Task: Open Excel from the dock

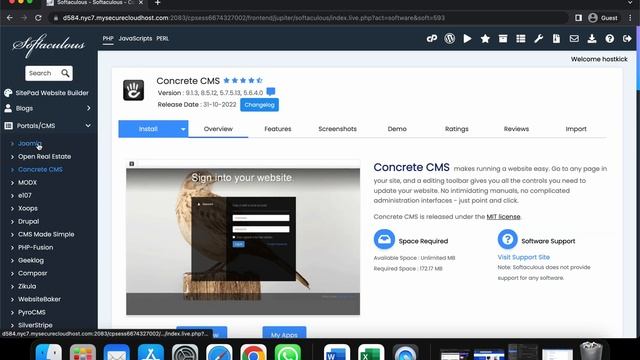Action: click(371, 353)
